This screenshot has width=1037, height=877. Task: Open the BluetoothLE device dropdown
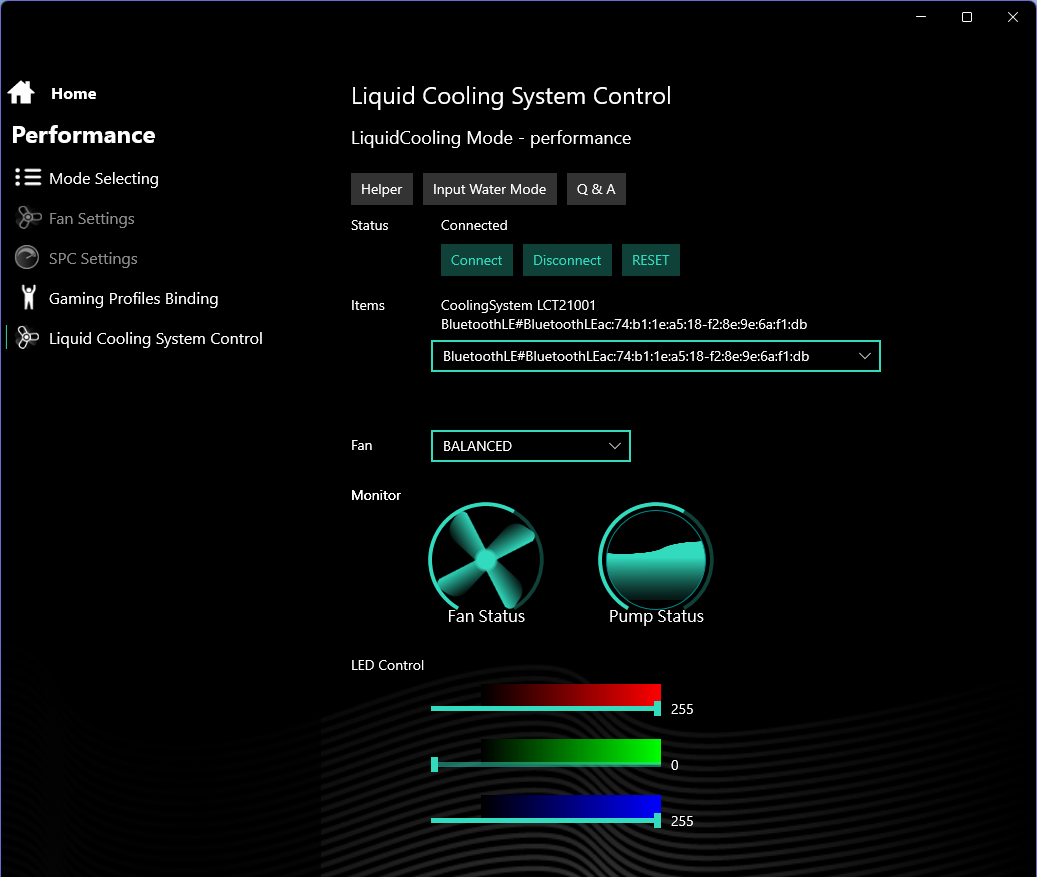(655, 356)
